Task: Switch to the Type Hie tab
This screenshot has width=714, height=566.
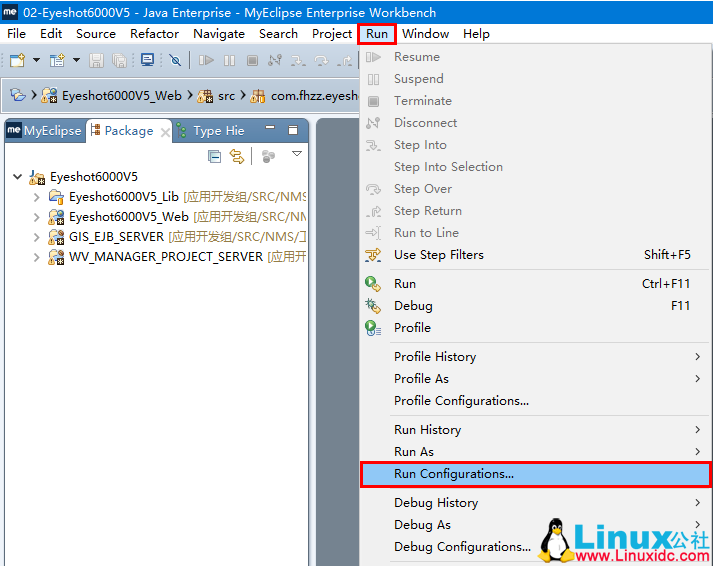Action: 211,131
